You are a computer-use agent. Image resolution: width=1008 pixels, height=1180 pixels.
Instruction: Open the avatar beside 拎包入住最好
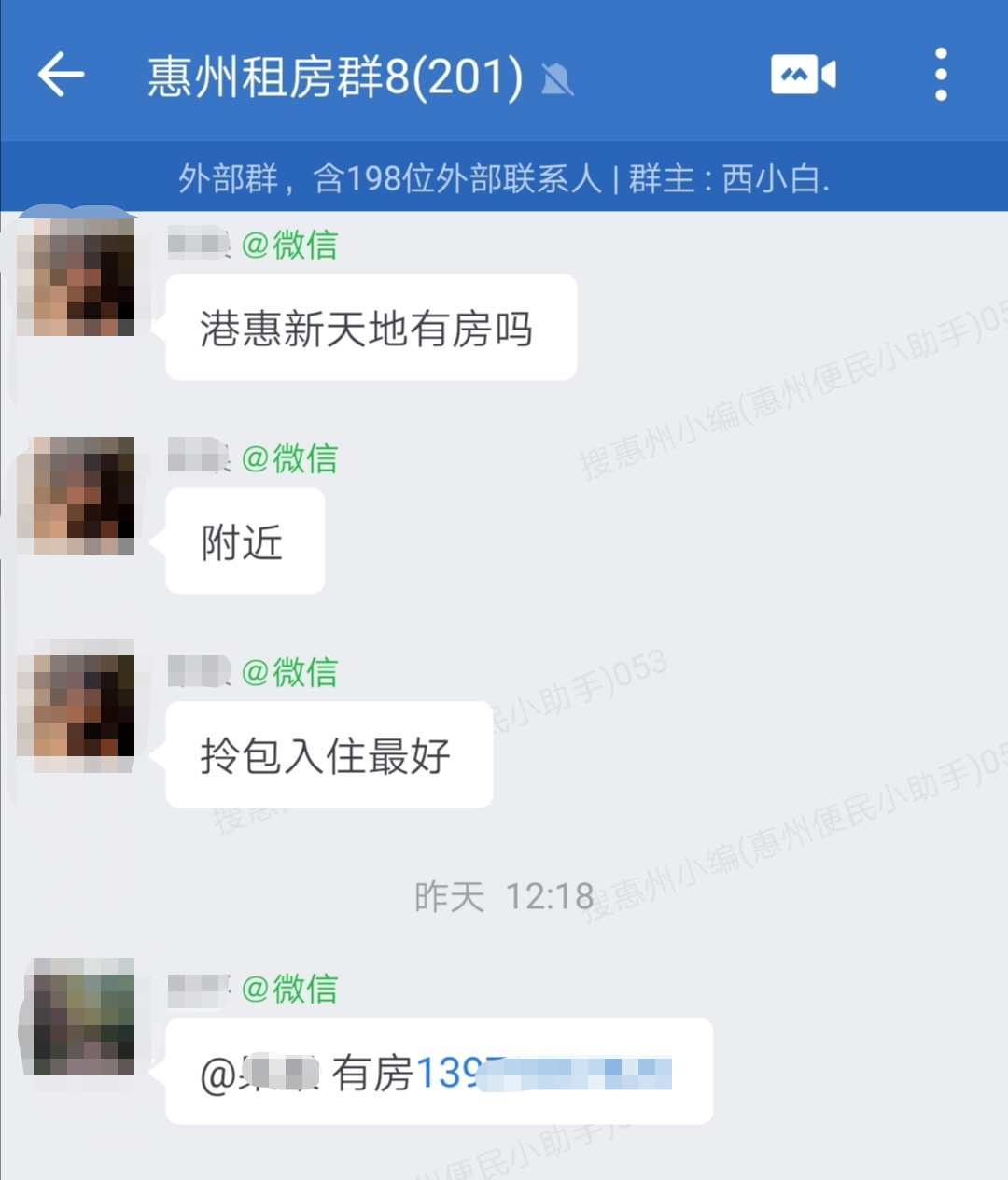pos(77,705)
